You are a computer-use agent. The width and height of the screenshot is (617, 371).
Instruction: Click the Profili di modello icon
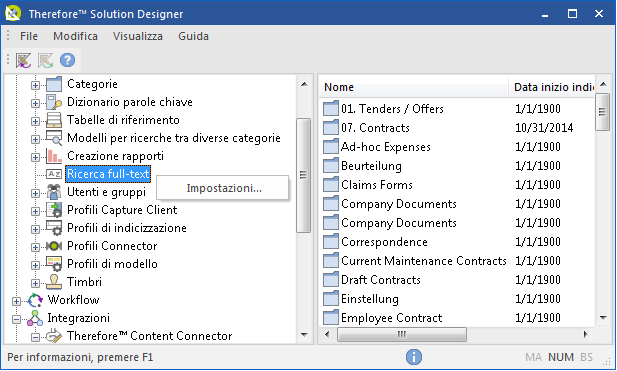[54, 264]
